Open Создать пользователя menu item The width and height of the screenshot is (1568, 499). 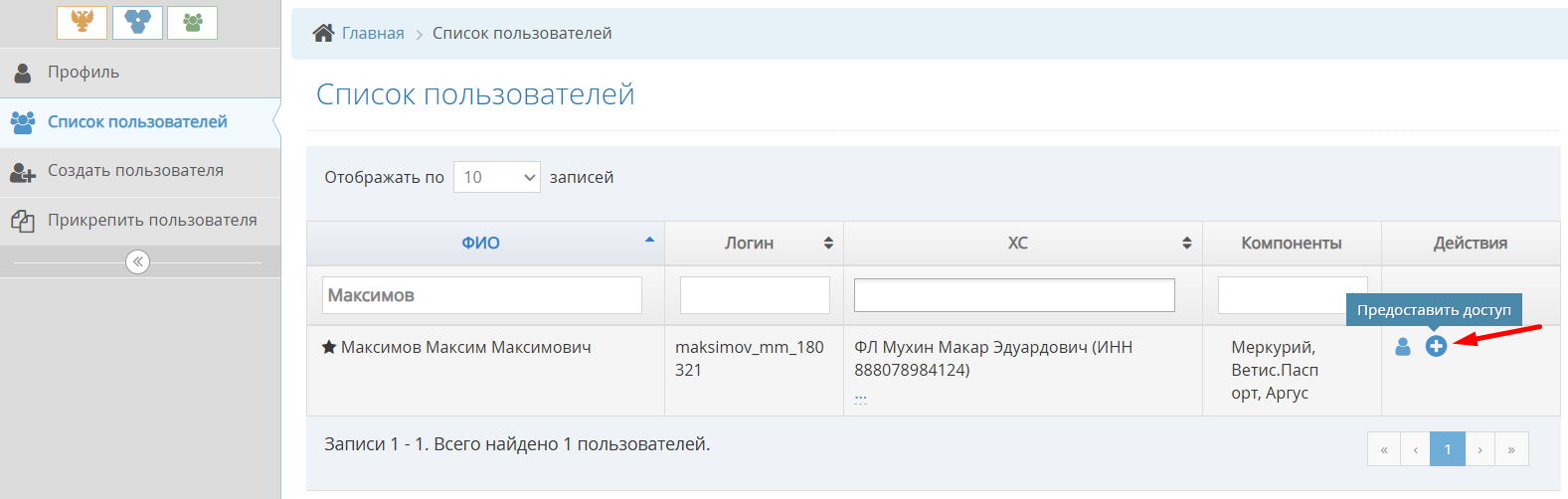pyautogui.click(x=135, y=171)
